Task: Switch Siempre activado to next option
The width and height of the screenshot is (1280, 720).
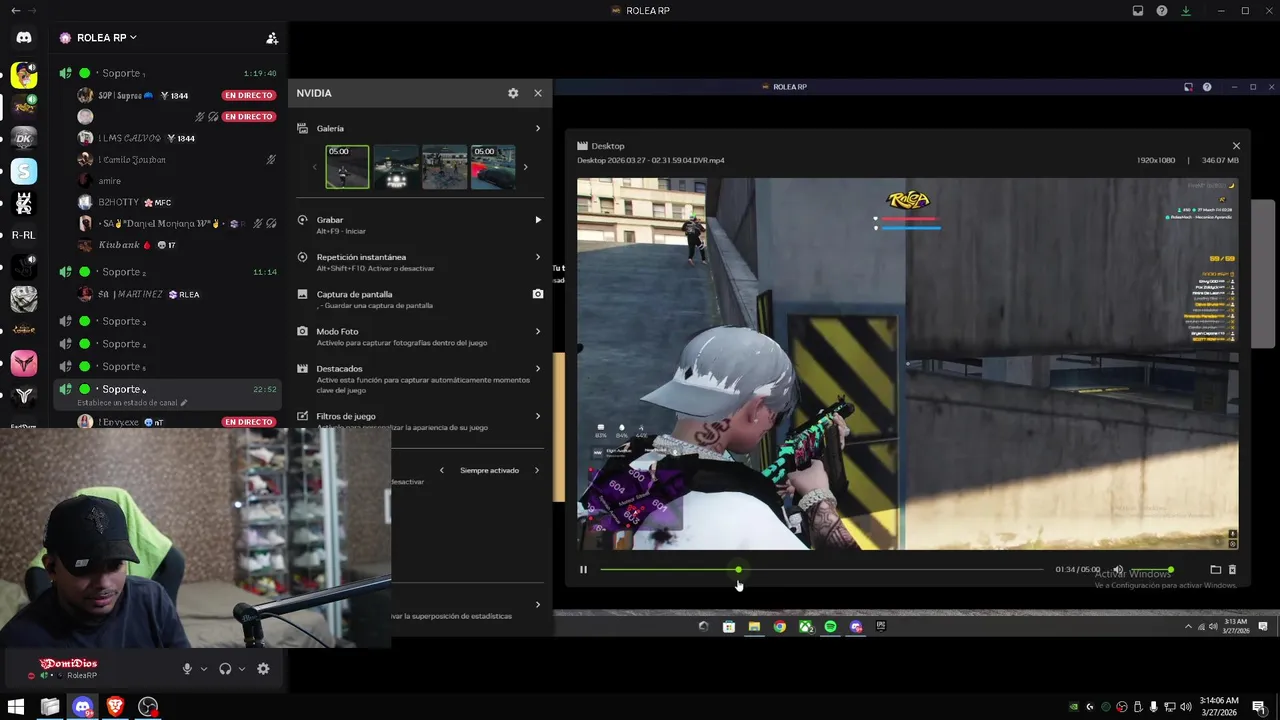Action: pos(536,470)
